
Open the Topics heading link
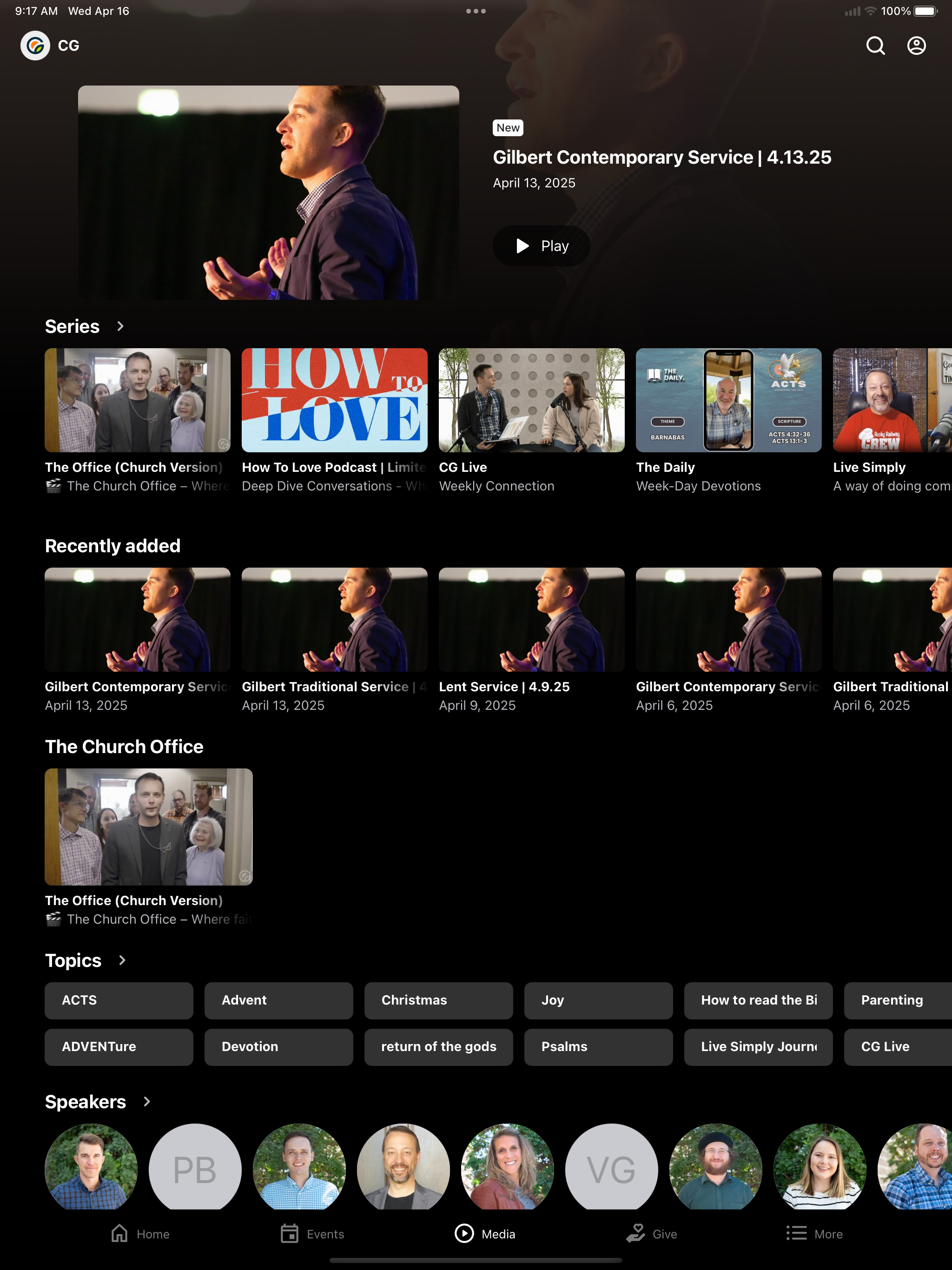tap(73, 960)
